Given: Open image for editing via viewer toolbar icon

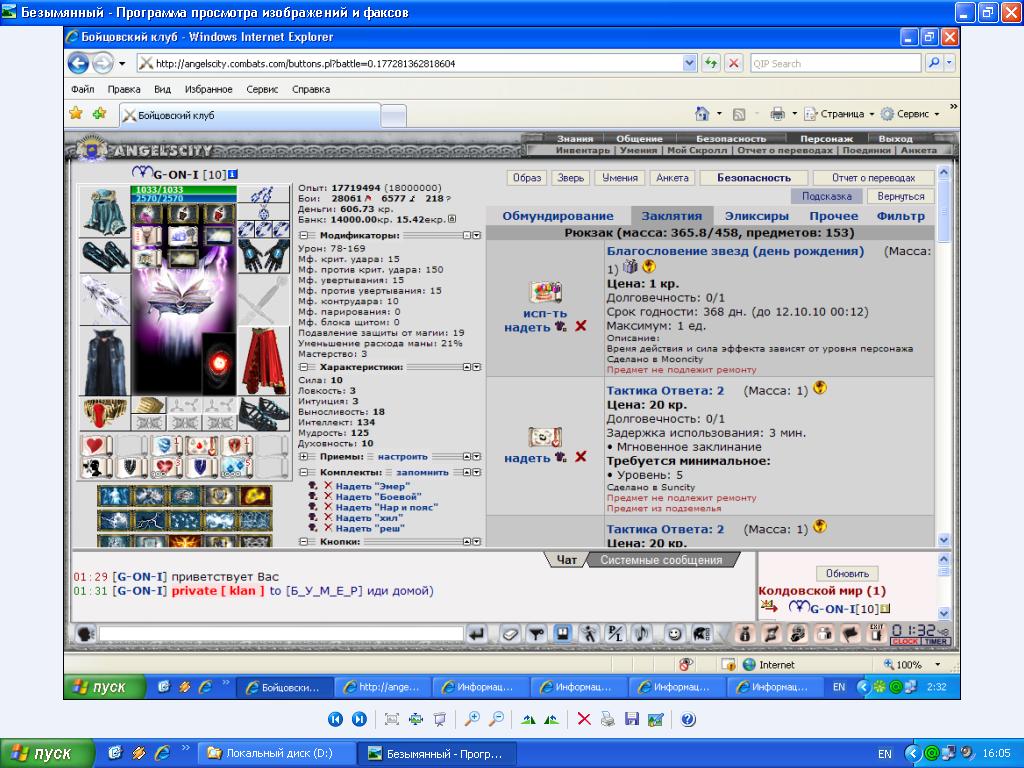Looking at the screenshot, I should point(655,719).
